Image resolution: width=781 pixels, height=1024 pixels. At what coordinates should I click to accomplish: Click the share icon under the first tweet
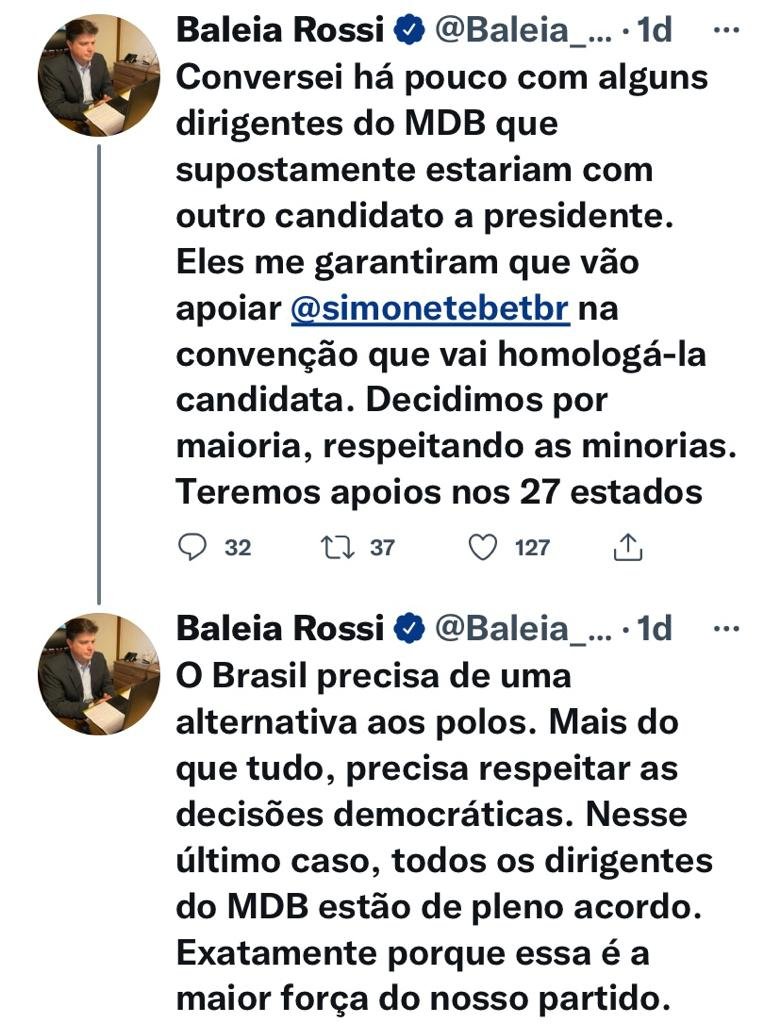(626, 547)
